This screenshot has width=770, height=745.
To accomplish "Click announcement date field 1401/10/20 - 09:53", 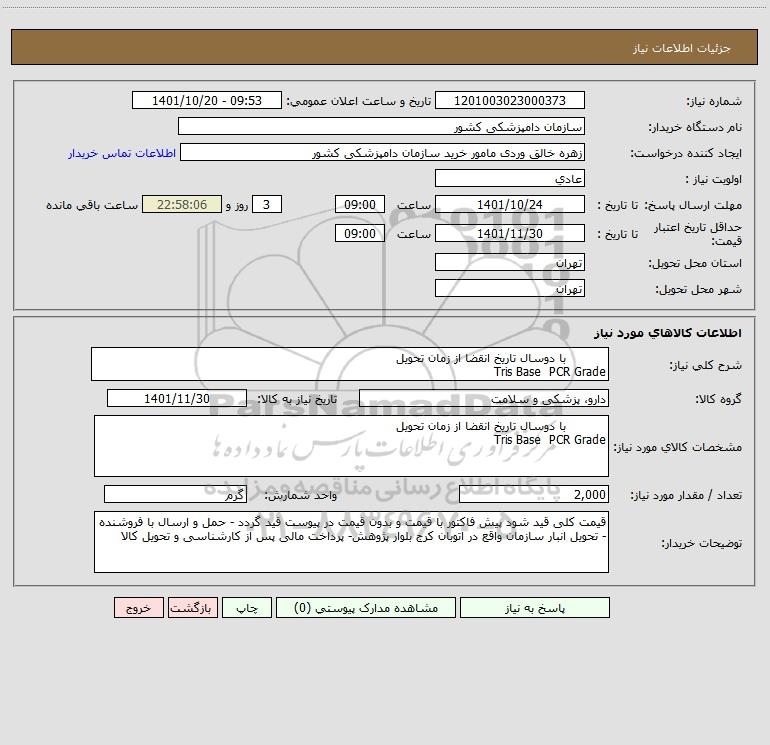I will [207, 100].
